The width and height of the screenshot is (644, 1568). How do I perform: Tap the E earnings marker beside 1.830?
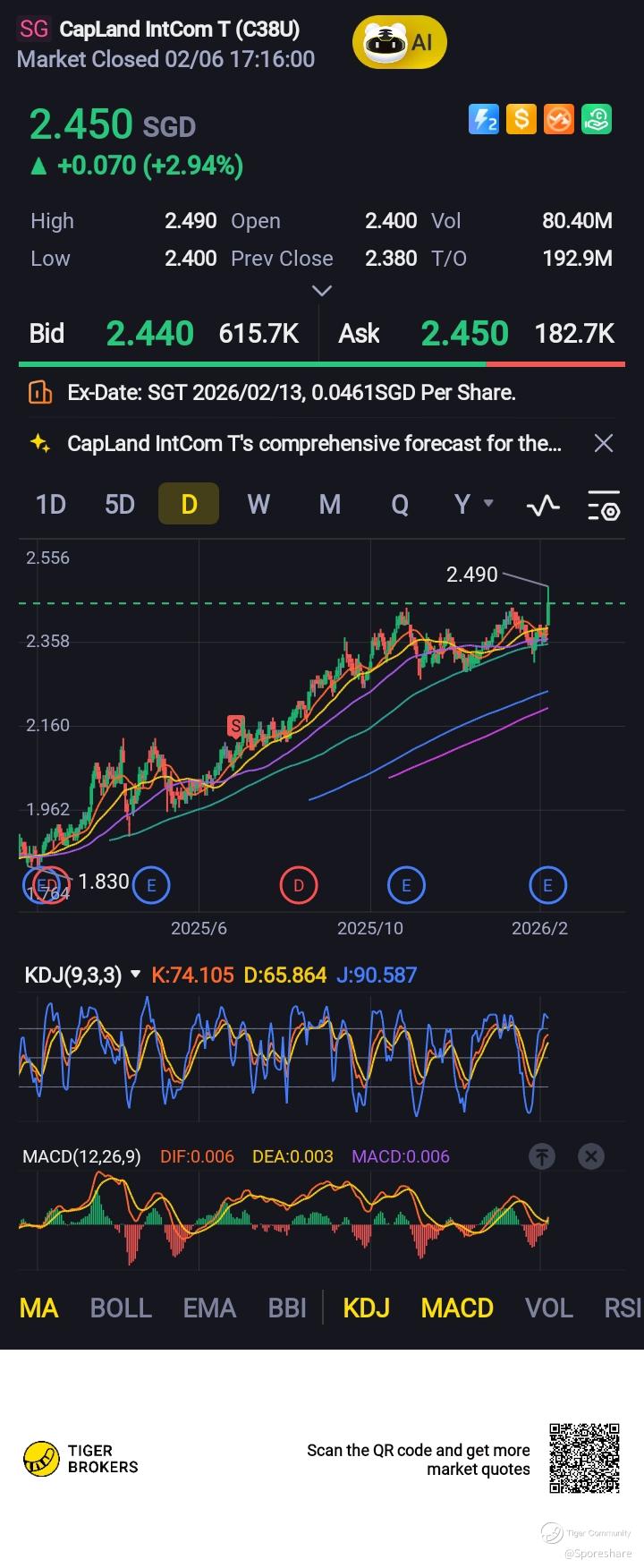coord(151,885)
